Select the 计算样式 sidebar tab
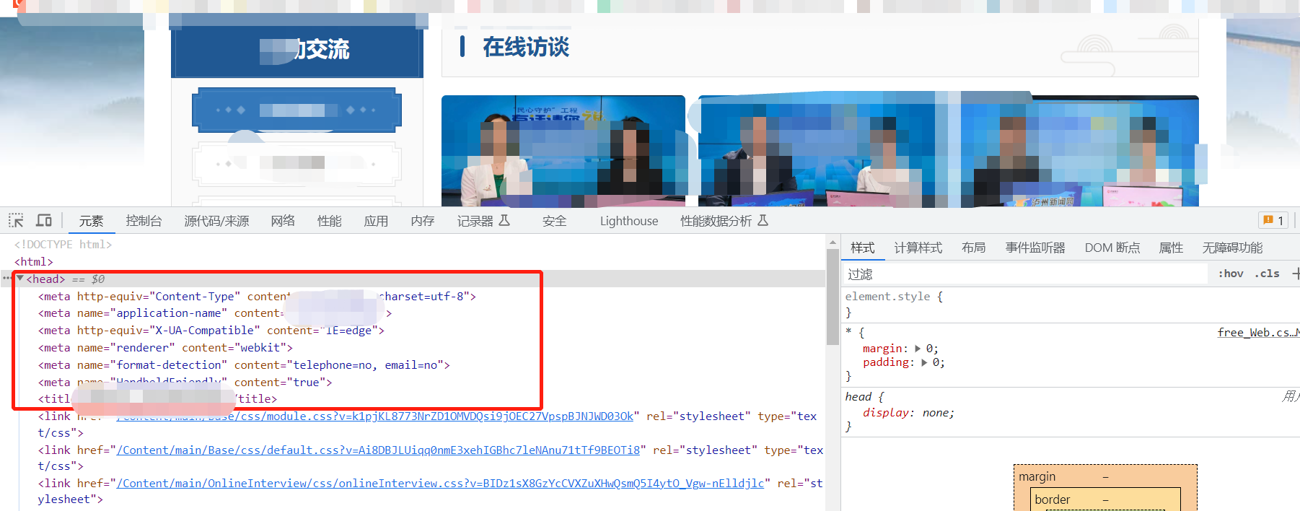Image resolution: width=1300 pixels, height=511 pixels. coord(917,248)
